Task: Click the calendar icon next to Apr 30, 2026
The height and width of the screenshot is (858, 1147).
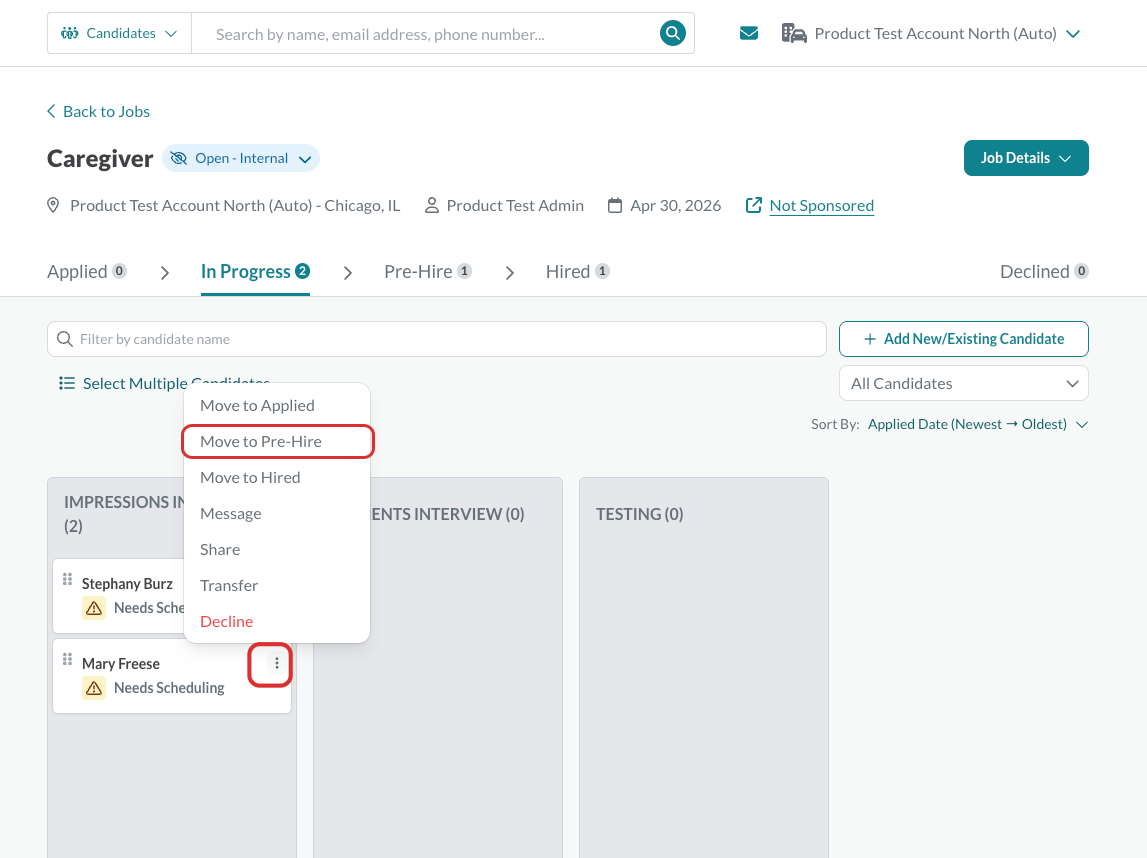Action: click(615, 206)
